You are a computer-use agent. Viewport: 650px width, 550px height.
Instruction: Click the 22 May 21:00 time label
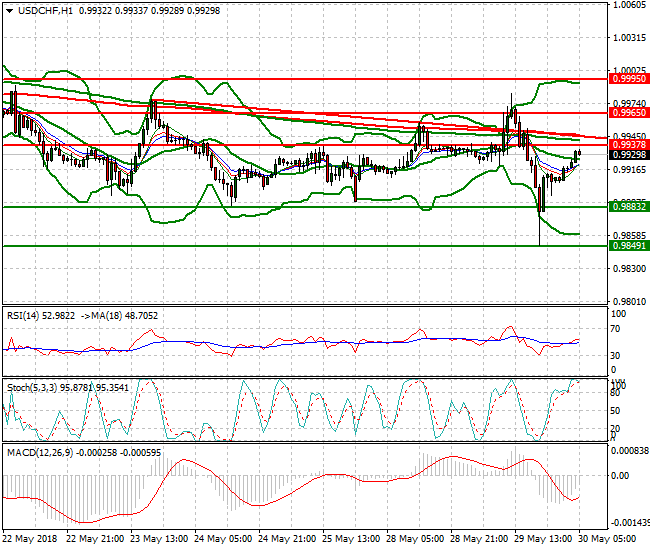click(x=95, y=539)
